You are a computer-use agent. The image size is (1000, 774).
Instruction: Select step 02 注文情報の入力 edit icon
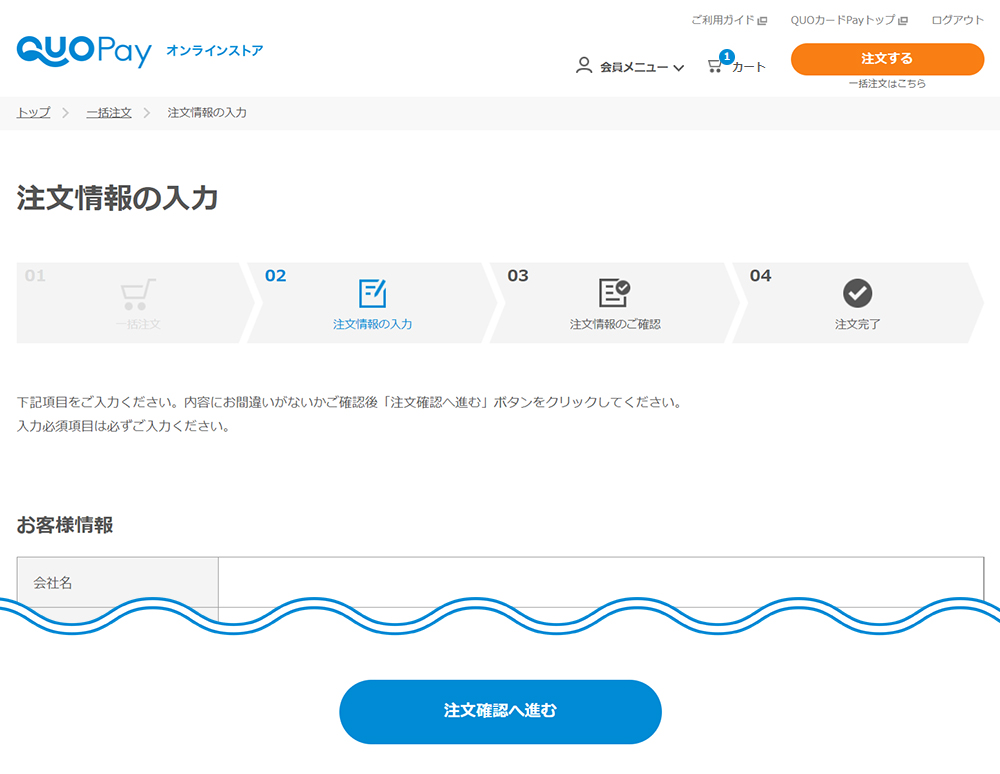coord(372,293)
